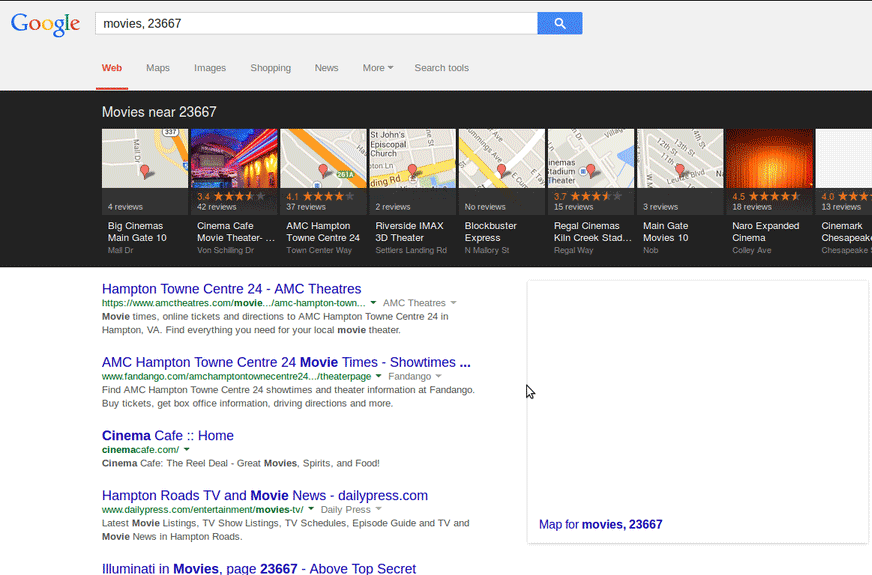
Task: Click the Big Cinemas Main Gate 10 title
Action: pos(137,232)
